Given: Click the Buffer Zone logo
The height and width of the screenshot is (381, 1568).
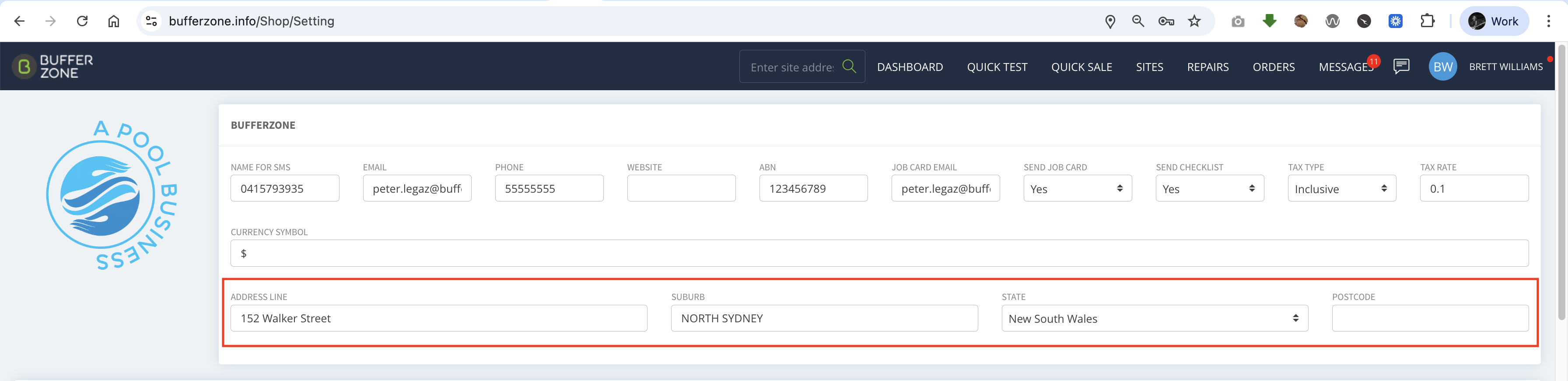Looking at the screenshot, I should point(53,67).
